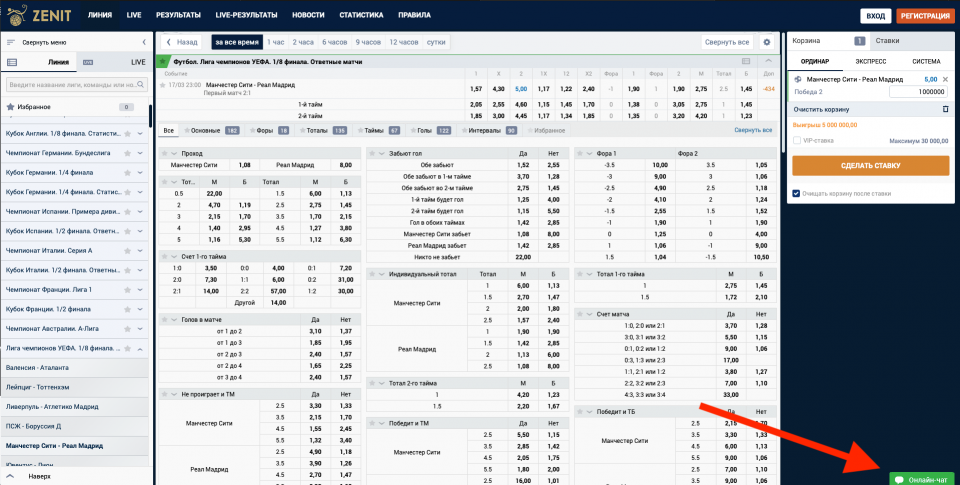This screenshot has height=485, width=960.
Task: Click the ВХОД login button
Action: (876, 16)
